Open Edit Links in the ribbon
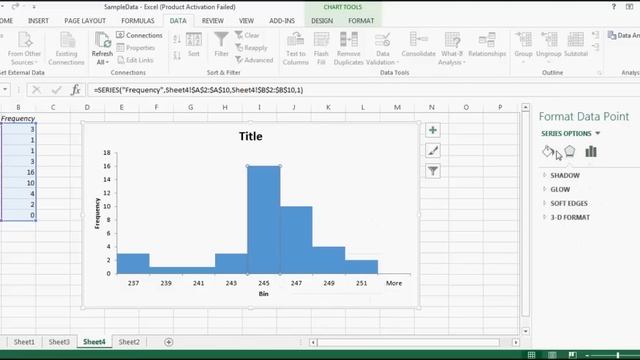The height and width of the screenshot is (360, 640). coord(135,60)
